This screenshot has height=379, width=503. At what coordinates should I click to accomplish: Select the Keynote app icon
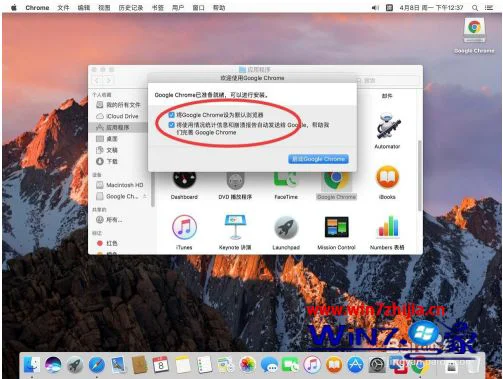(x=235, y=227)
